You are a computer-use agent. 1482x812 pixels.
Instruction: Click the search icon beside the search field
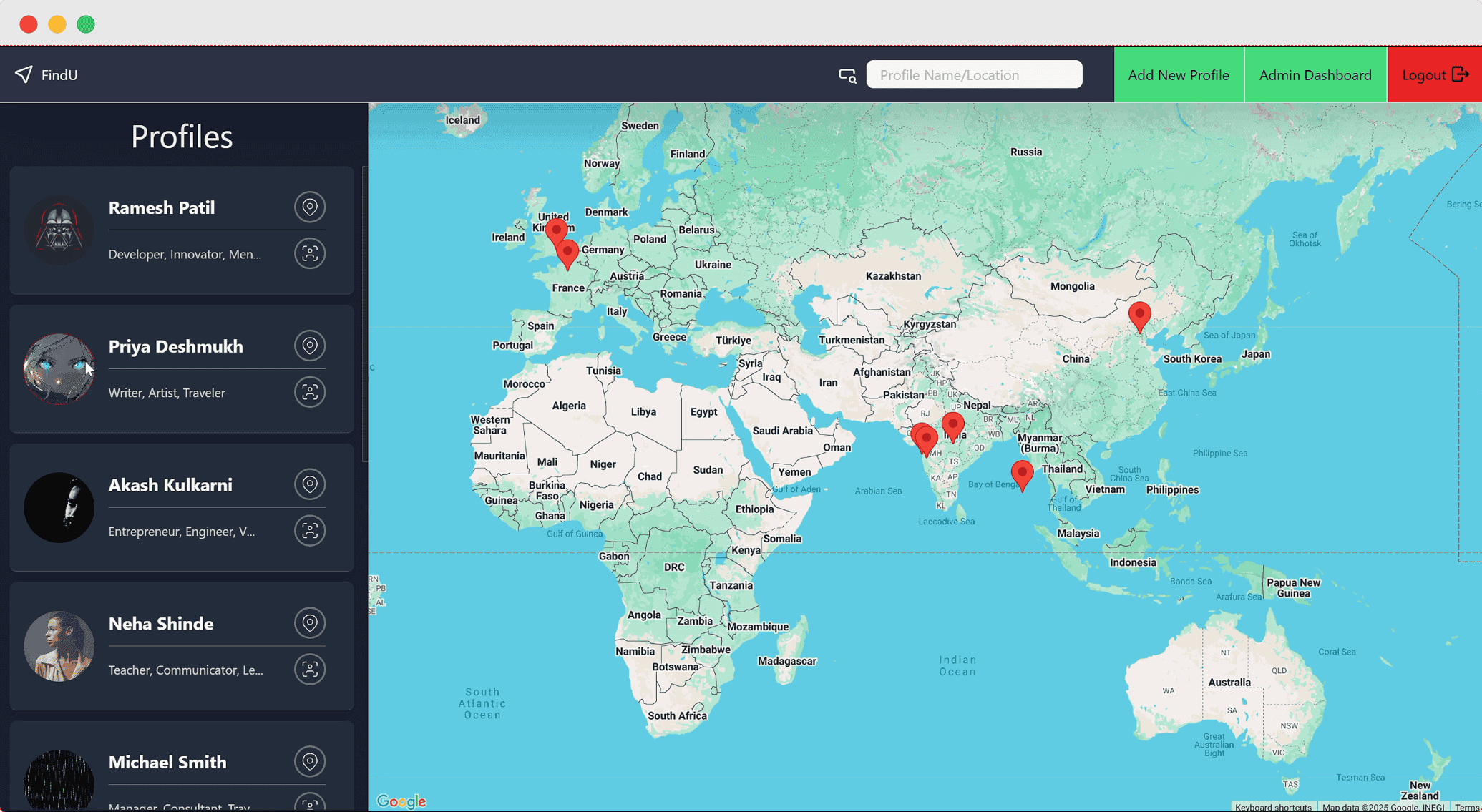pos(847,75)
